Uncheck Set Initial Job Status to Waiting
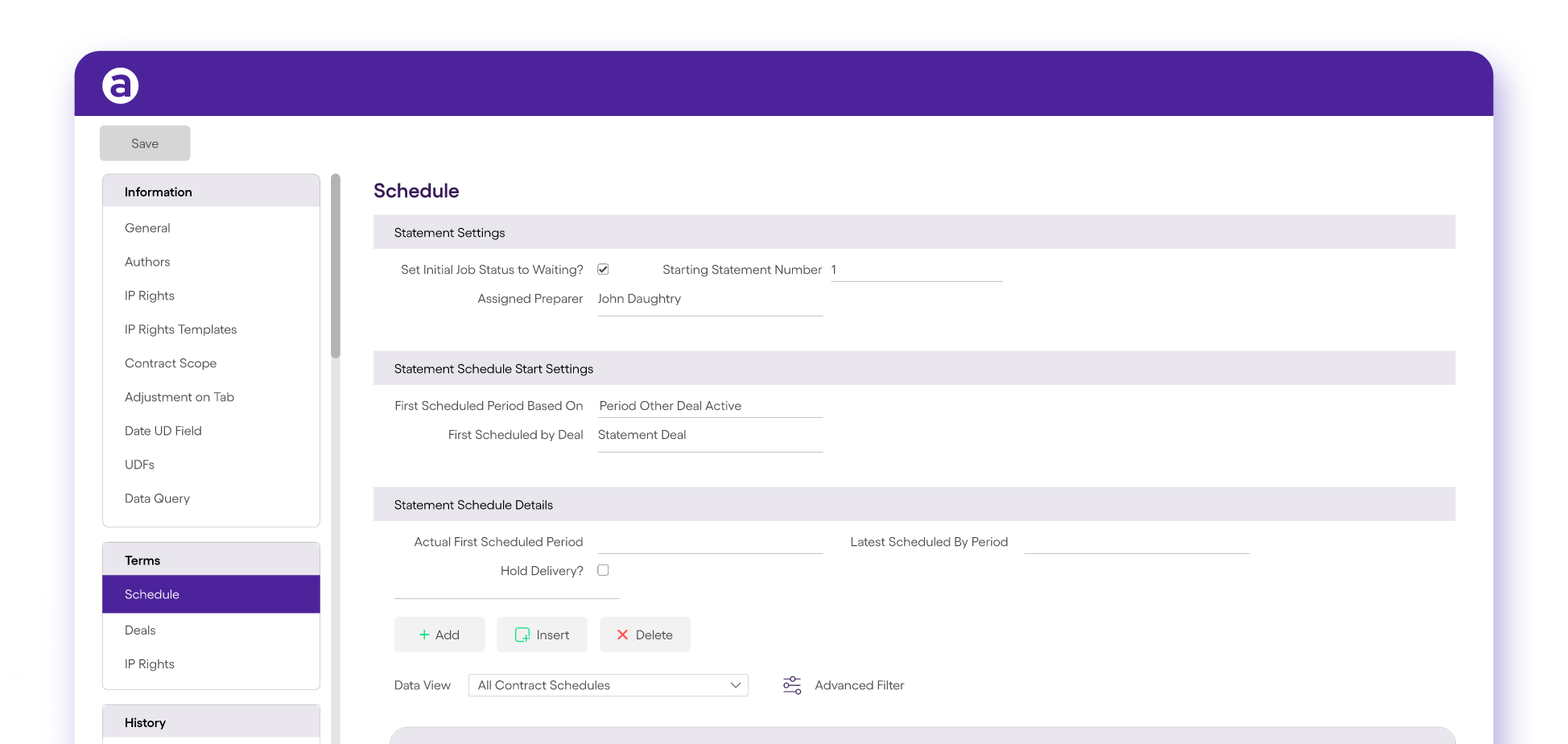 (603, 270)
